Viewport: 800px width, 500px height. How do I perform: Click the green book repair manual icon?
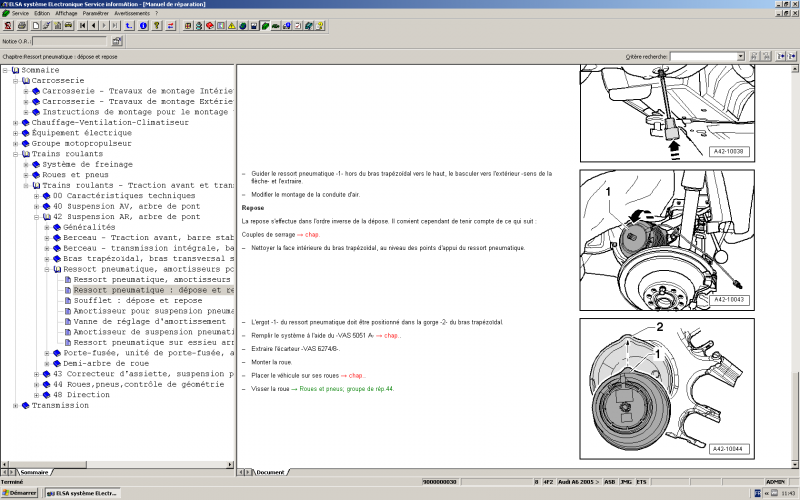pyautogui.click(x=265, y=26)
